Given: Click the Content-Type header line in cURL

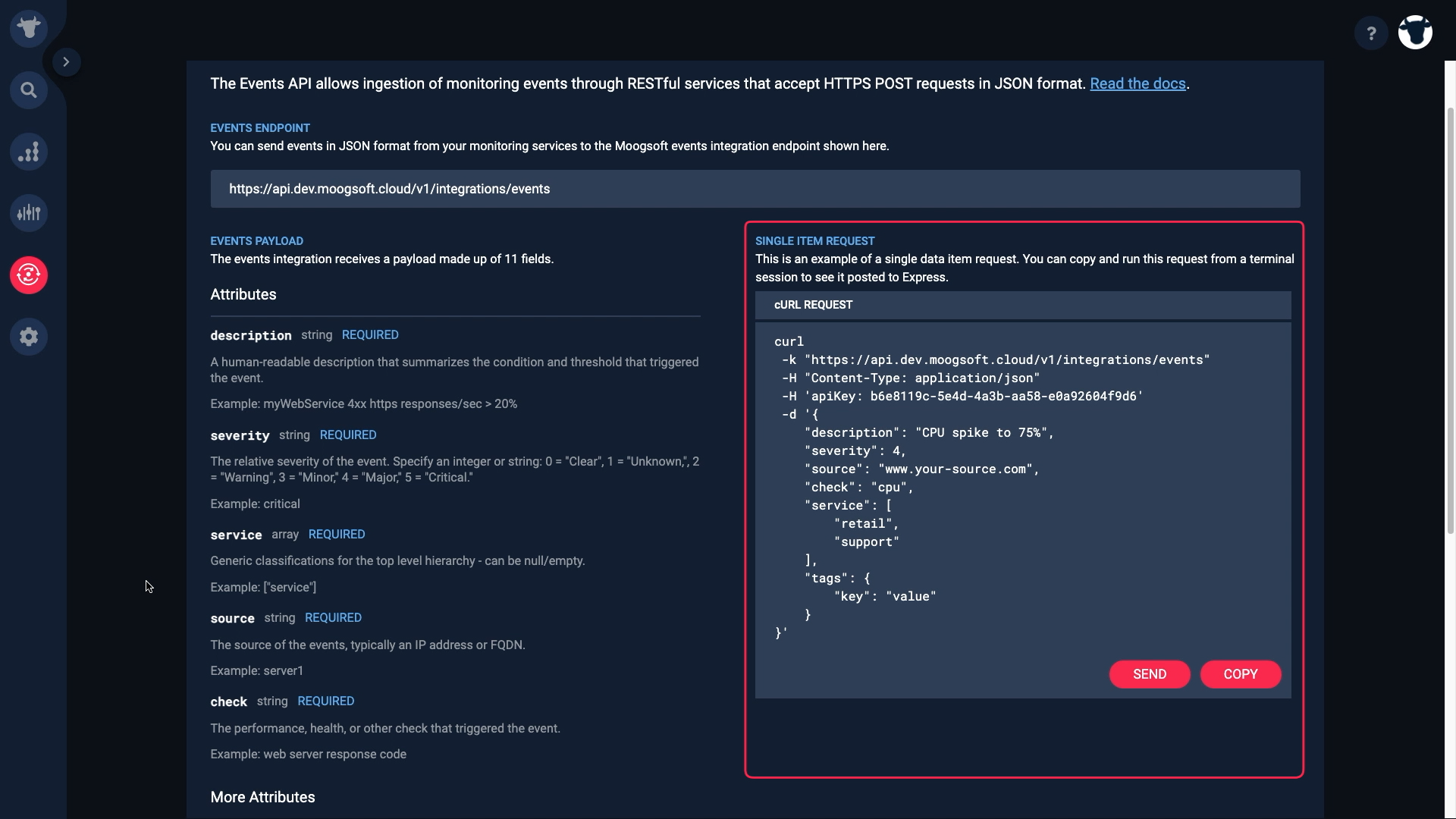Looking at the screenshot, I should click(x=911, y=378).
